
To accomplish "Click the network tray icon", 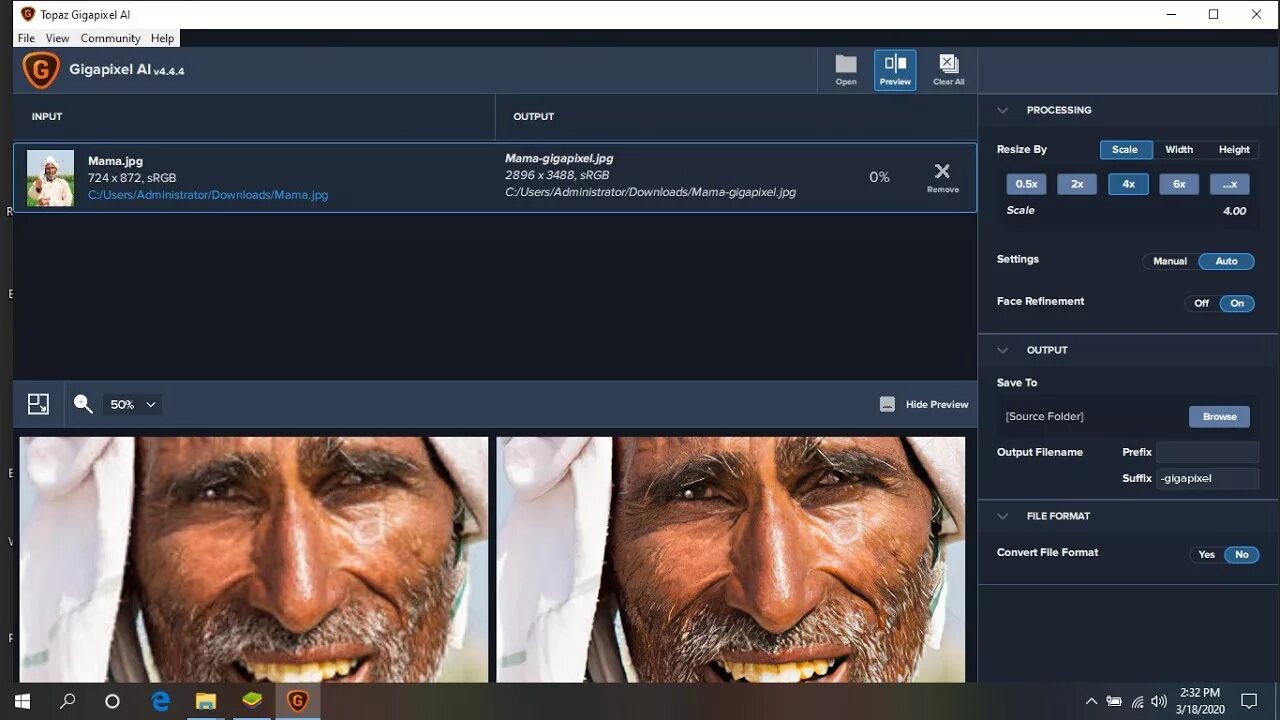I will (x=1137, y=701).
